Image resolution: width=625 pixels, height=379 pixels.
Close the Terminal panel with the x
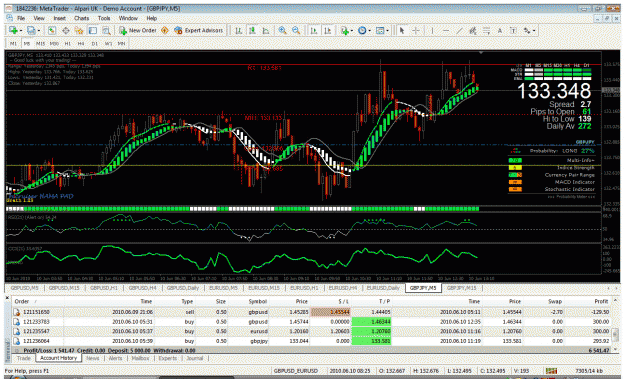point(7,297)
